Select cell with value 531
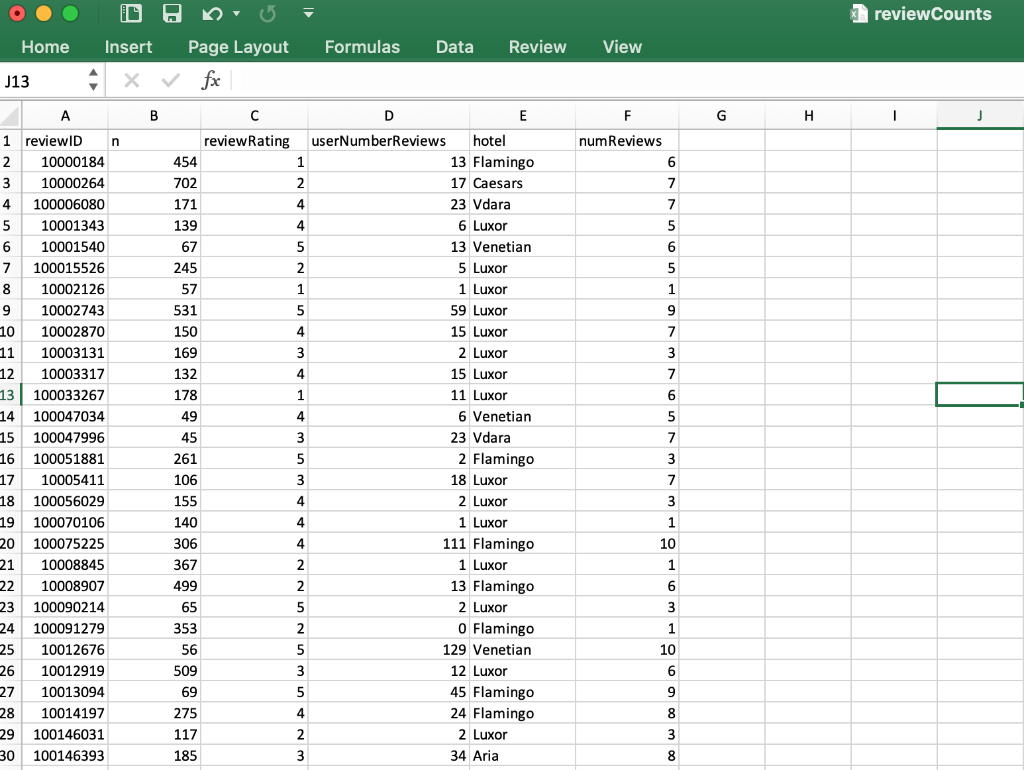 pos(154,310)
